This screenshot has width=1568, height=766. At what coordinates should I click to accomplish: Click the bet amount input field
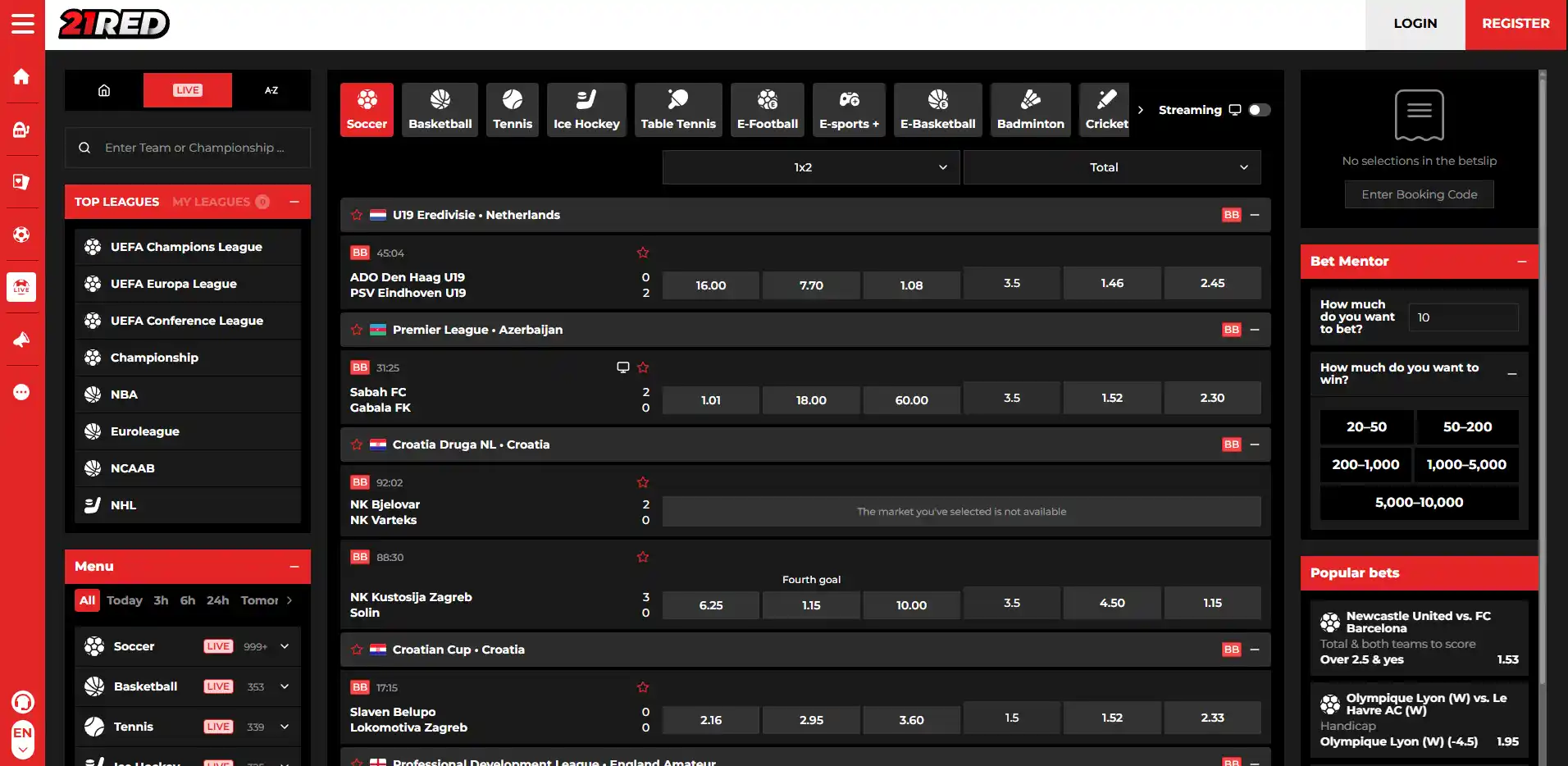click(1463, 317)
